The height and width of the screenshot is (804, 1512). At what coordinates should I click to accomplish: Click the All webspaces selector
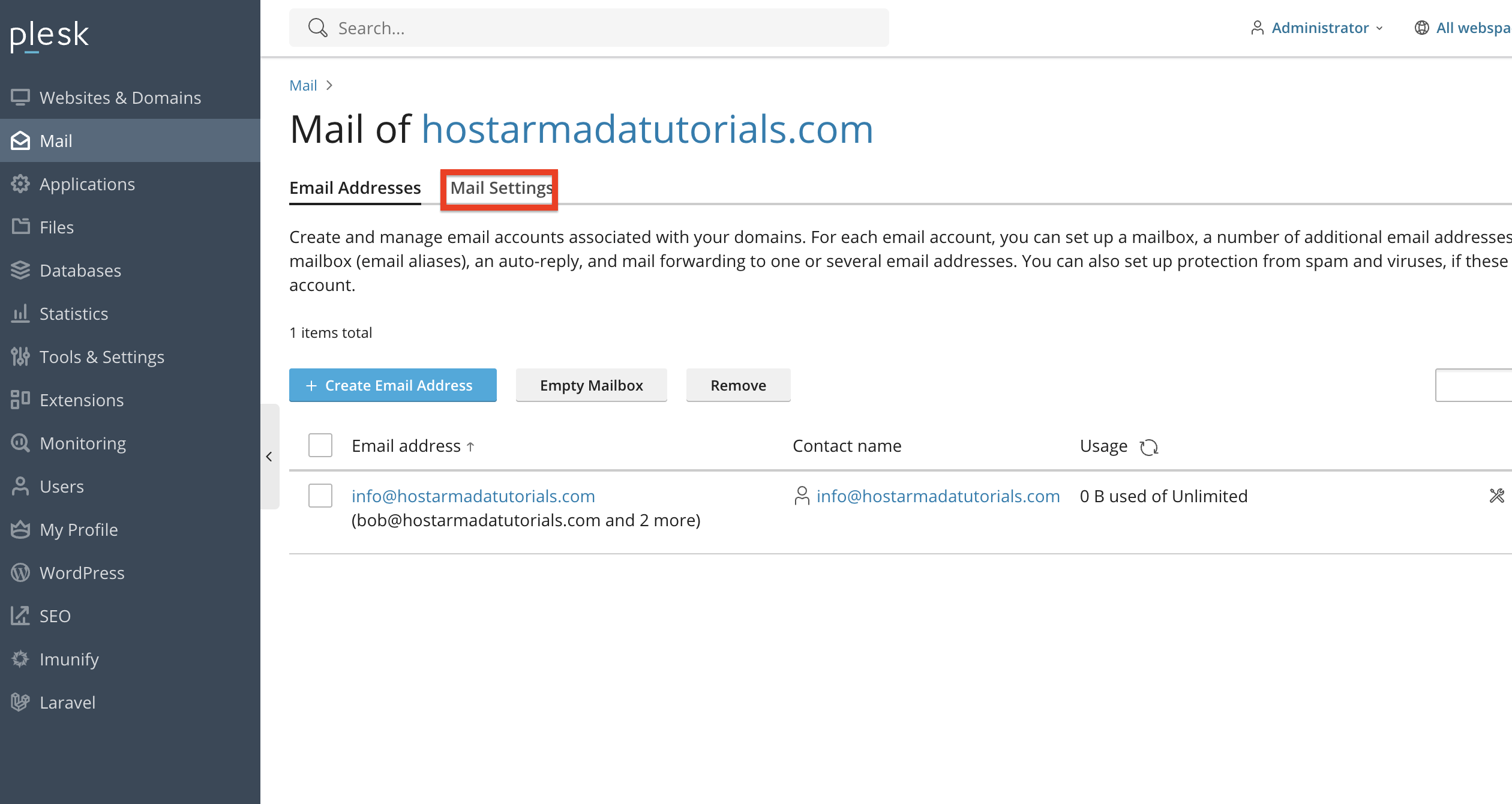click(x=1463, y=28)
